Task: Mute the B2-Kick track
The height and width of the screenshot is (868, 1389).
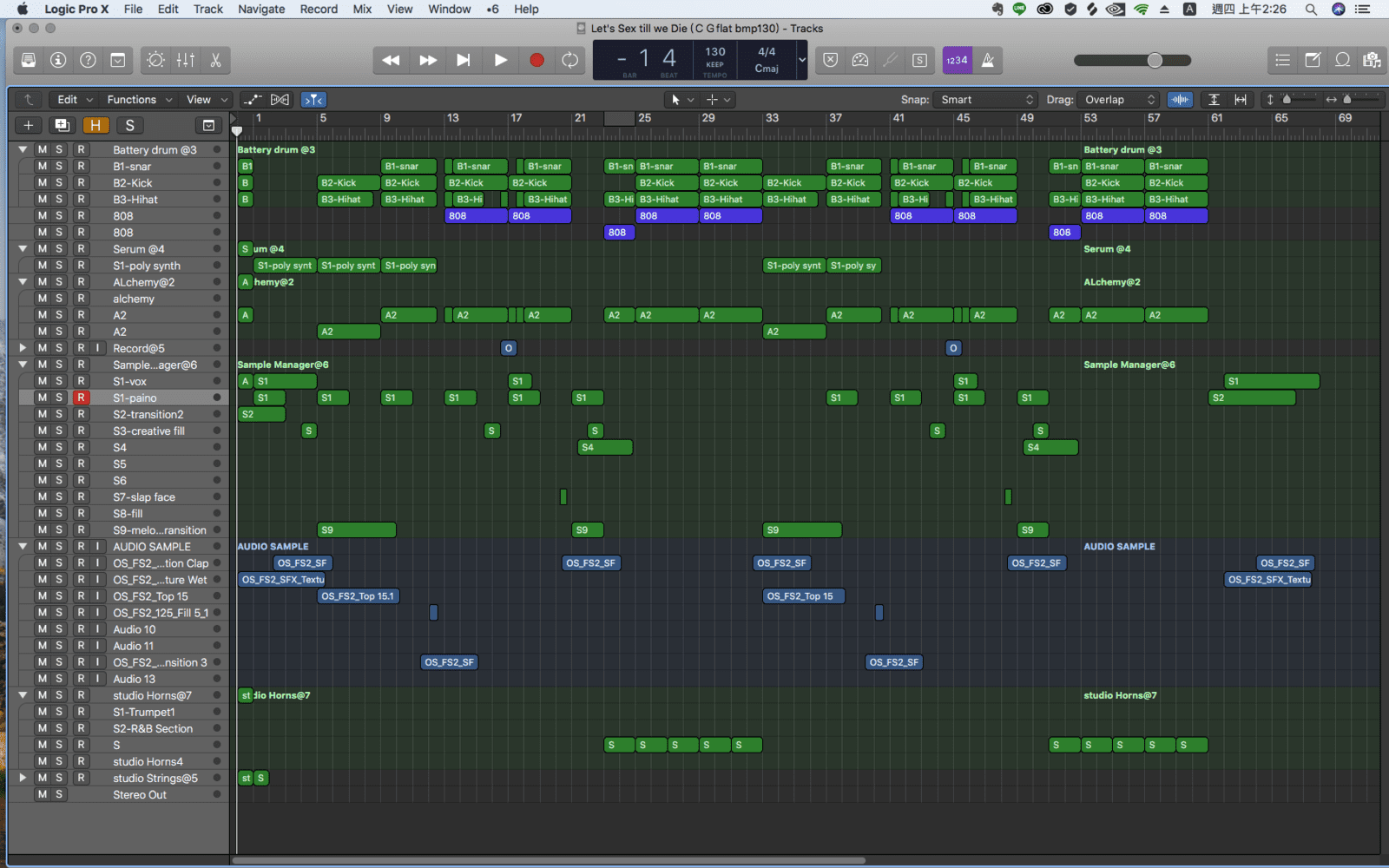Action: (42, 182)
